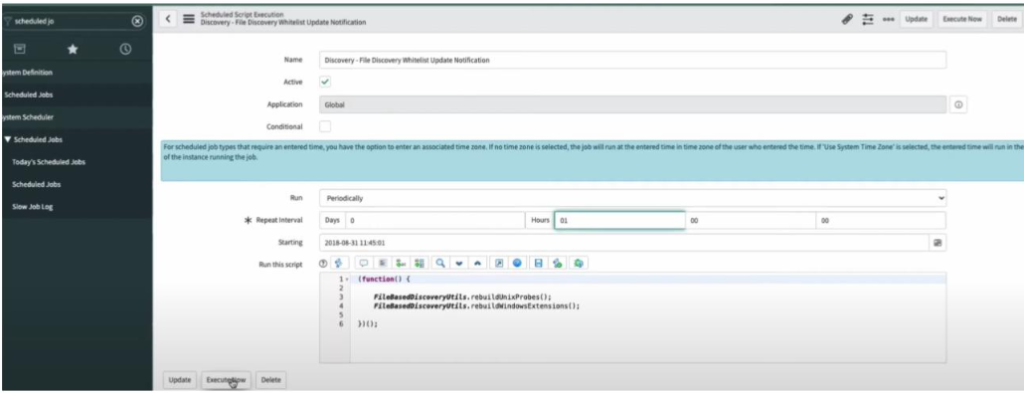
Task: Click the Application field info icon
Action: tap(959, 104)
